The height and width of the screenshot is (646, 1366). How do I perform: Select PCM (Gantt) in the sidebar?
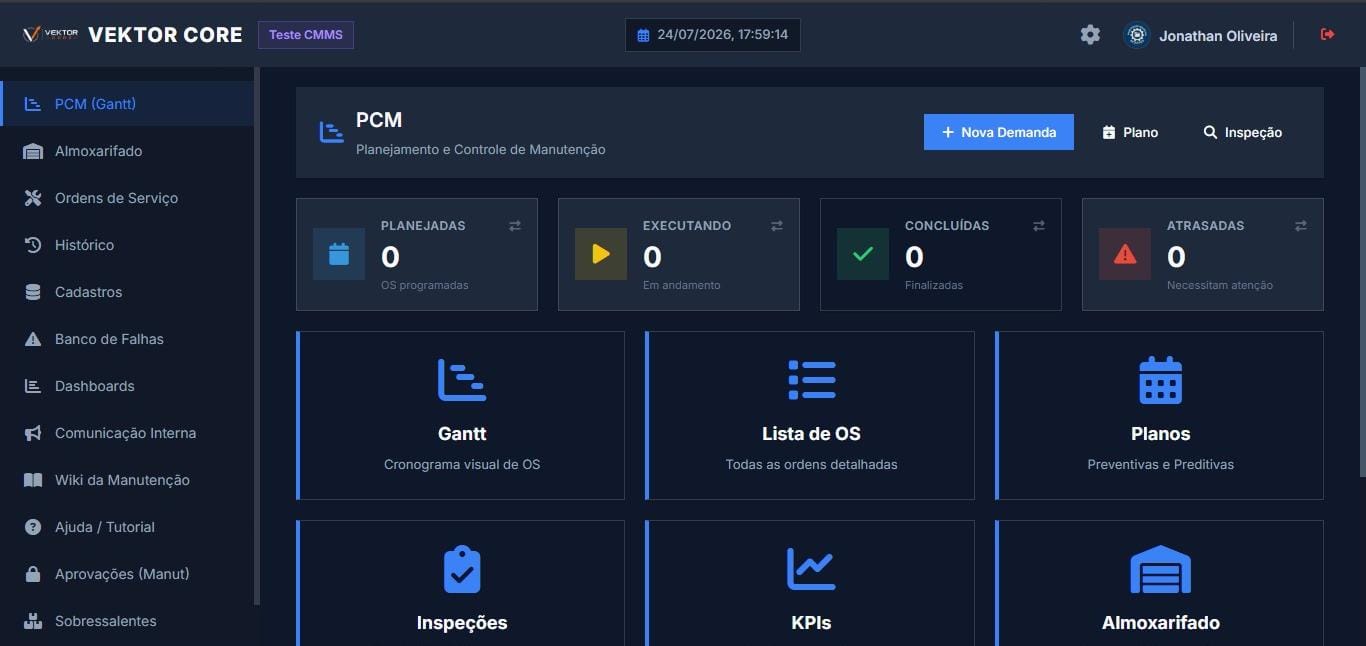[x=127, y=104]
